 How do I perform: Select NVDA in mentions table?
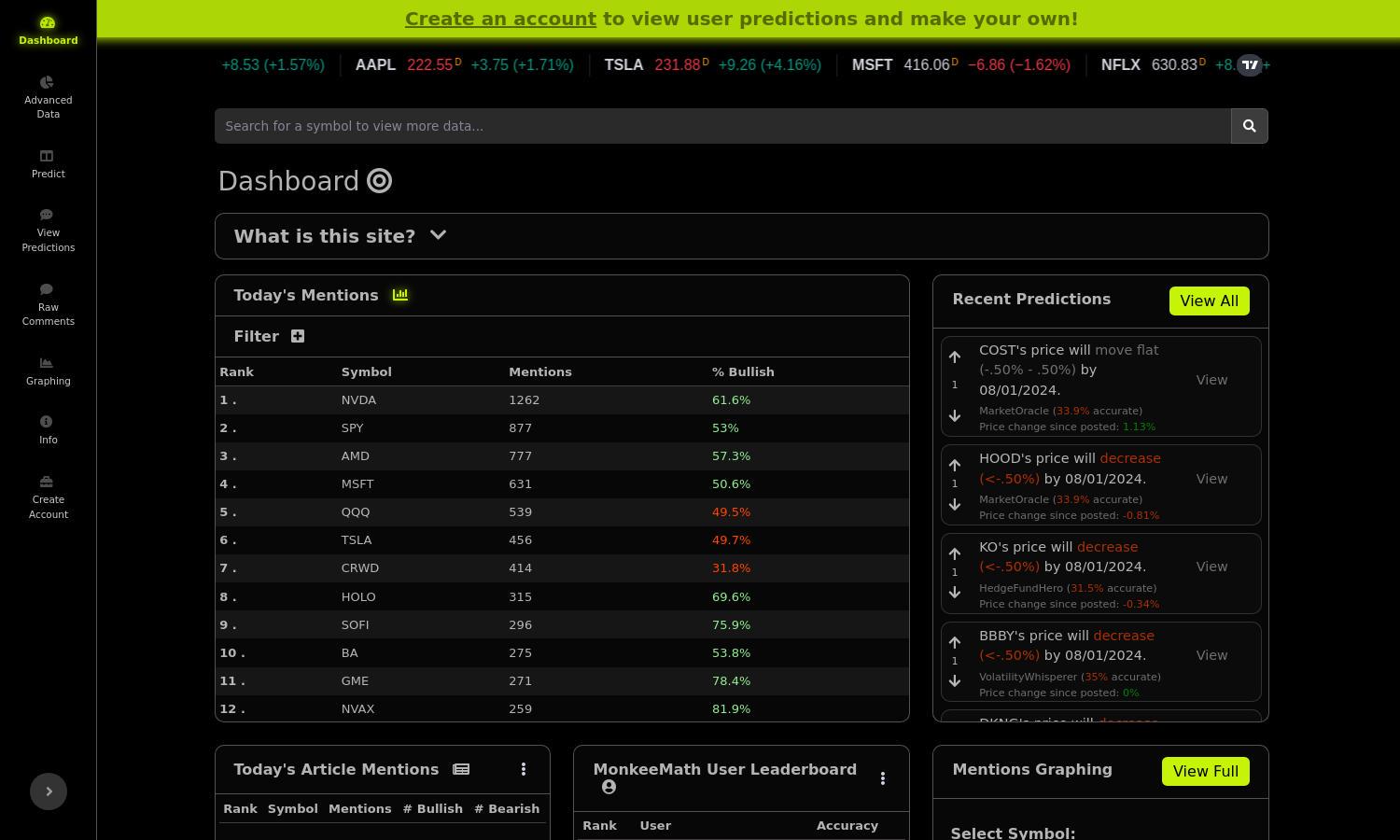coord(358,399)
